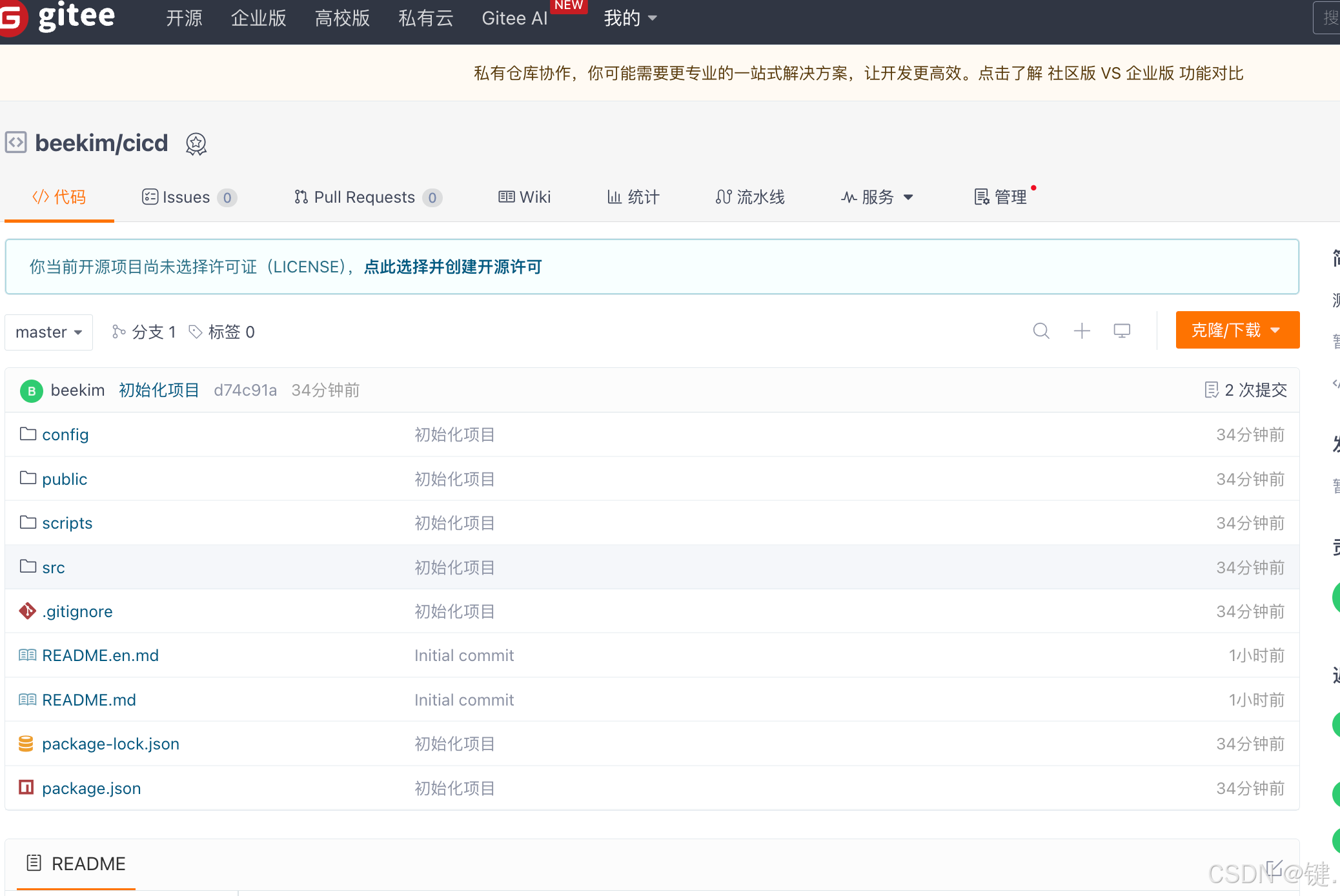Open the 服务 services dropdown

click(877, 197)
